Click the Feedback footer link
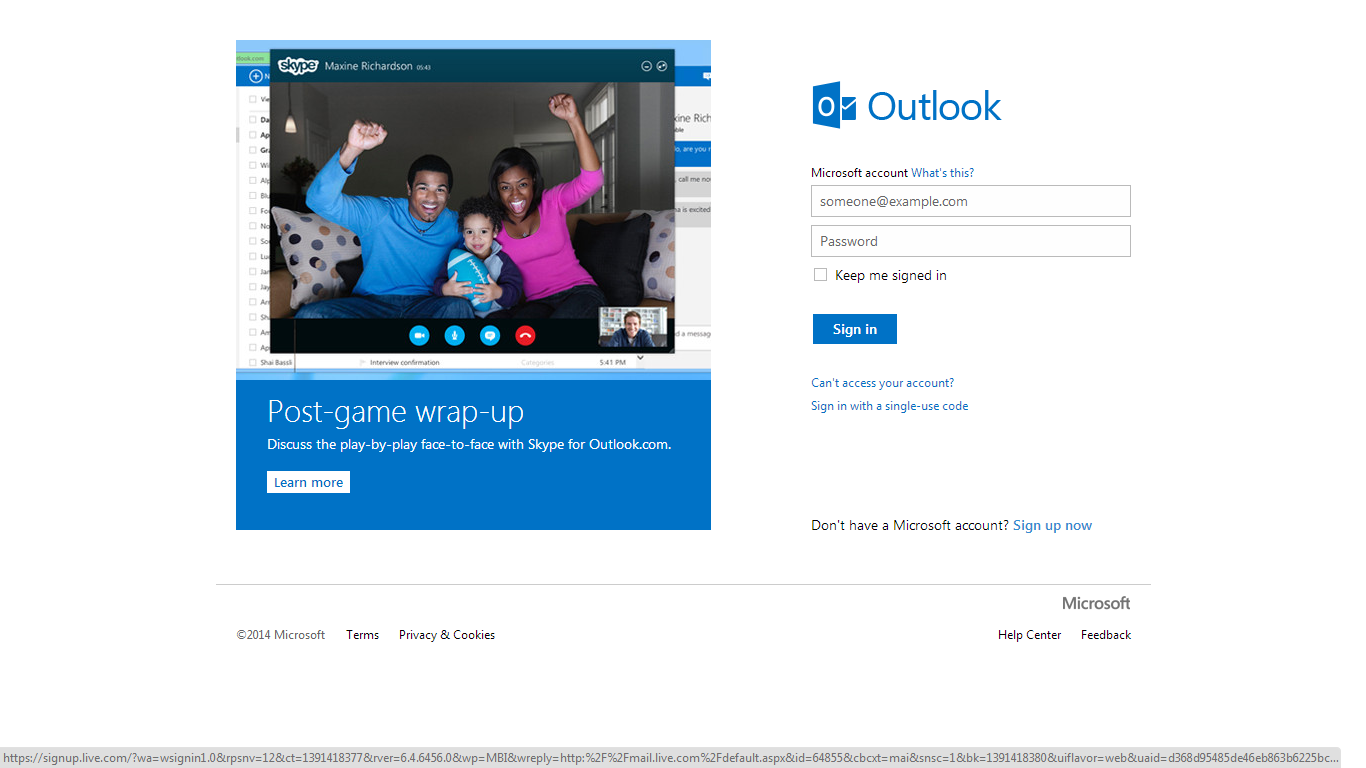1366x768 pixels. point(1106,635)
